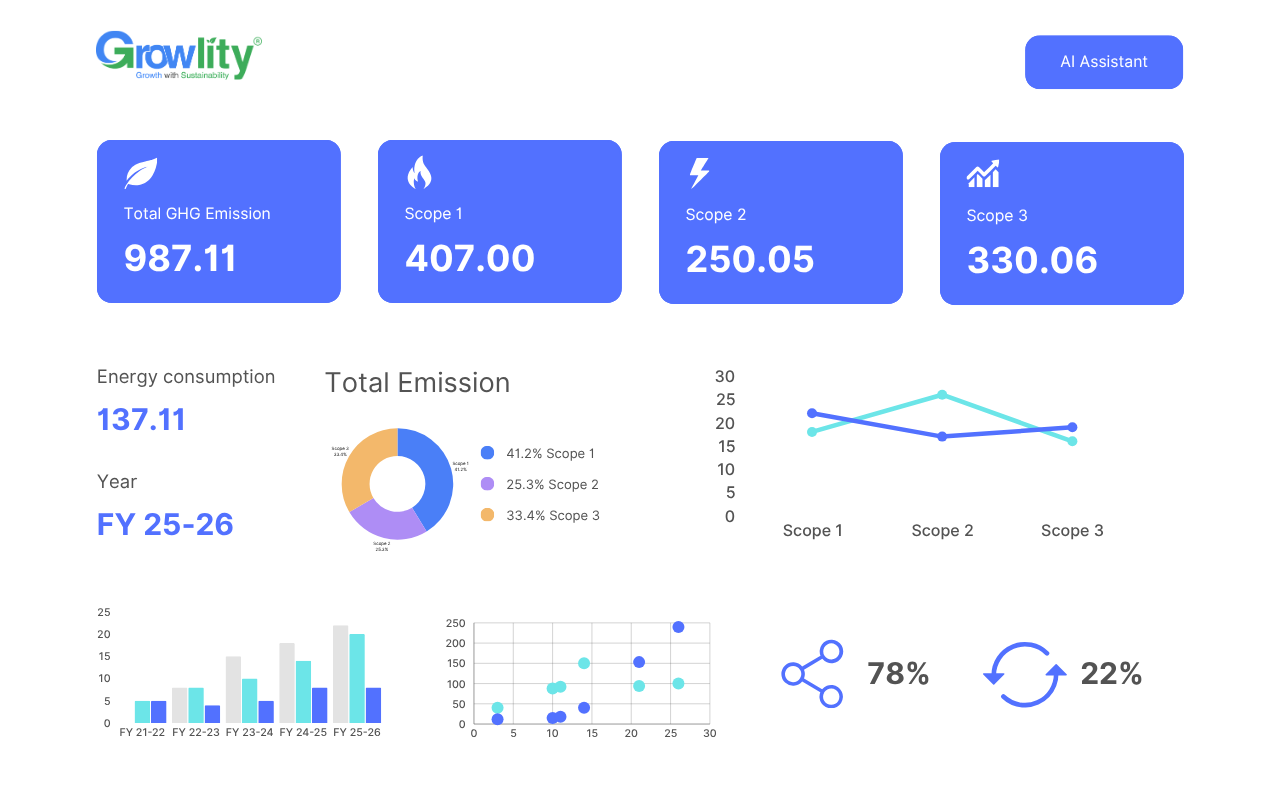The height and width of the screenshot is (800, 1280).
Task: Click the share icon next to 78%
Action: click(812, 674)
